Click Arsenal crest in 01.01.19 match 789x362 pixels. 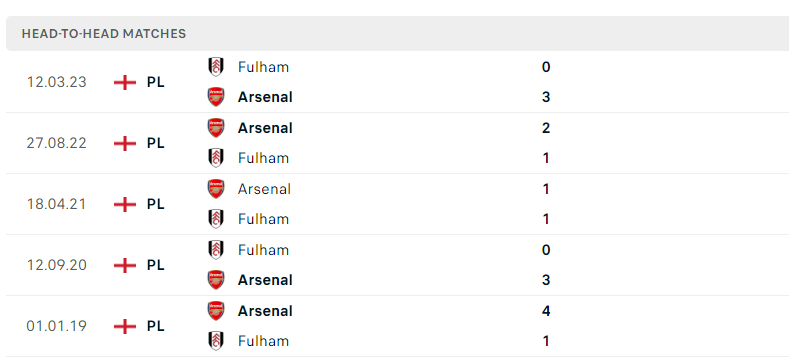pyautogui.click(x=216, y=311)
